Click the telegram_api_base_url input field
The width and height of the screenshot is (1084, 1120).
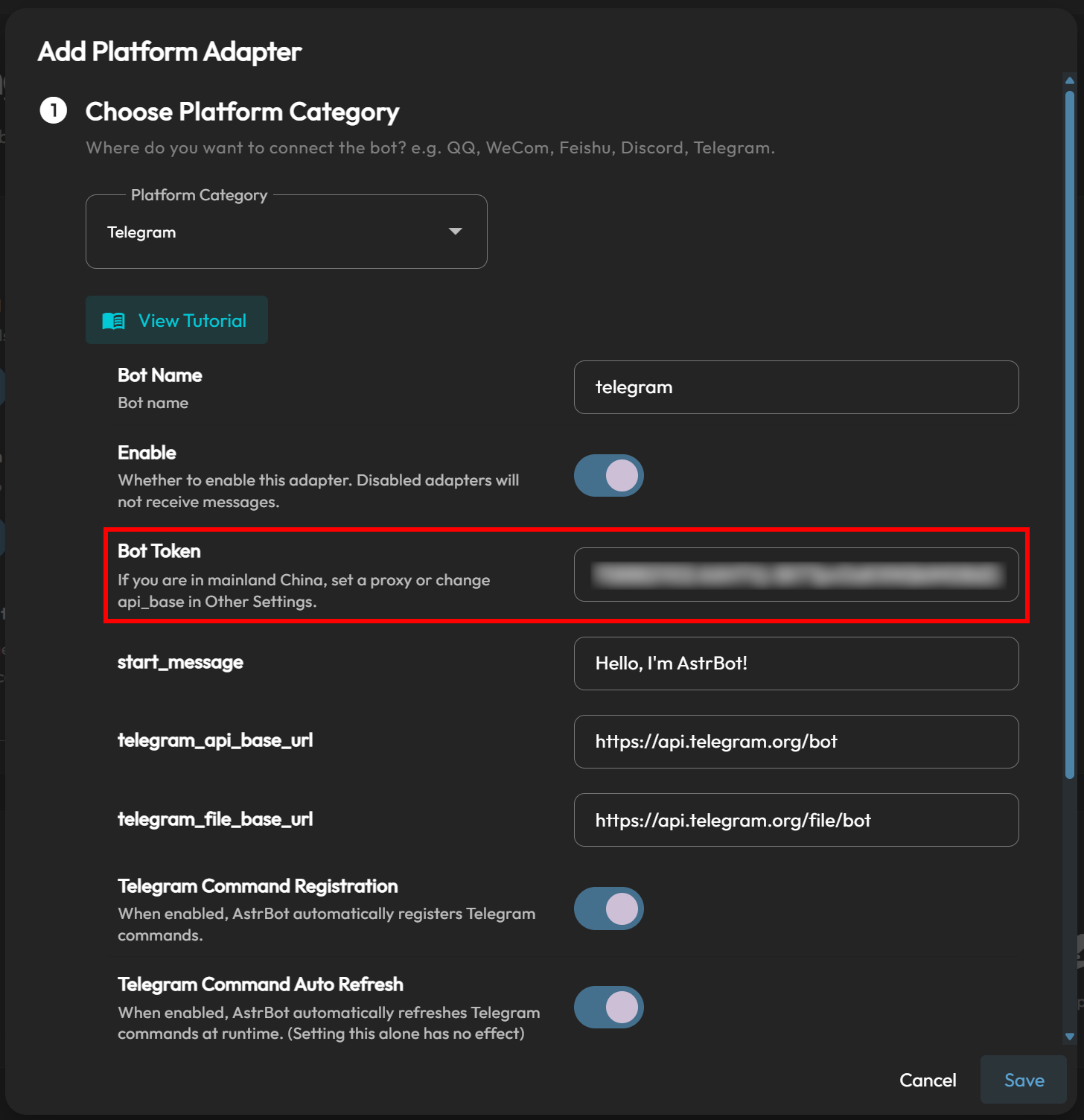pyautogui.click(x=796, y=742)
